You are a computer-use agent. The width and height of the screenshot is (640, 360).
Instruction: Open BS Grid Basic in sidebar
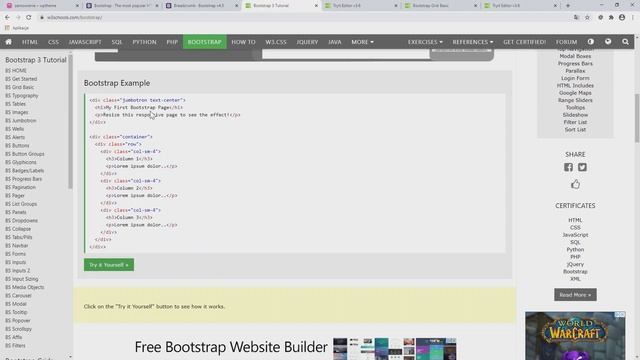pos(20,87)
